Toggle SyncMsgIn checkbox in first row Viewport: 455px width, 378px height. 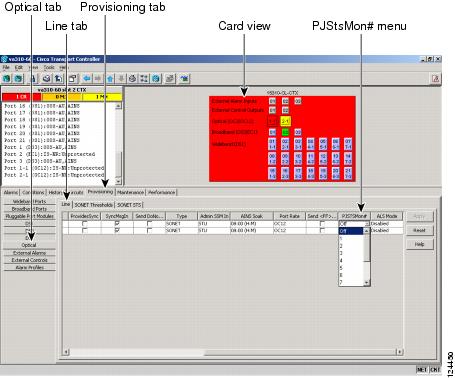[117, 224]
